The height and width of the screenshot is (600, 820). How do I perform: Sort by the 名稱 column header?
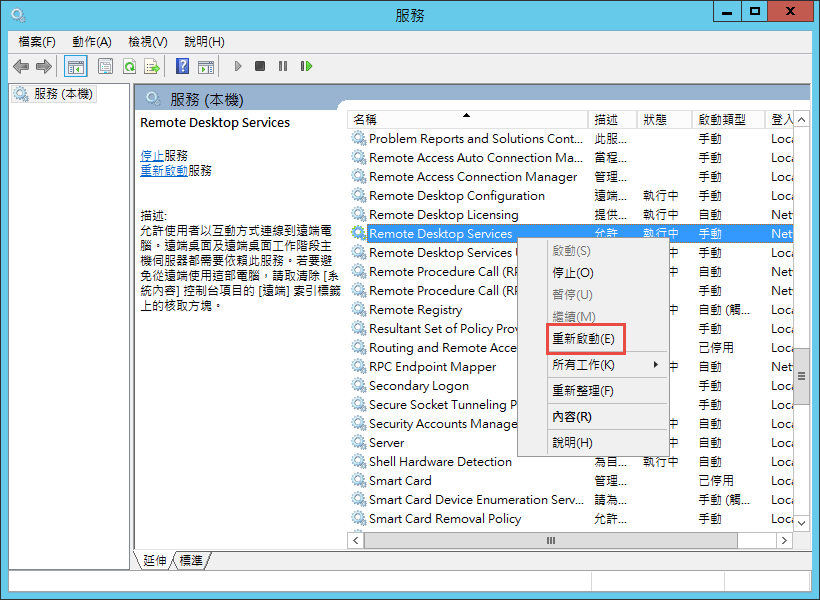(468, 119)
